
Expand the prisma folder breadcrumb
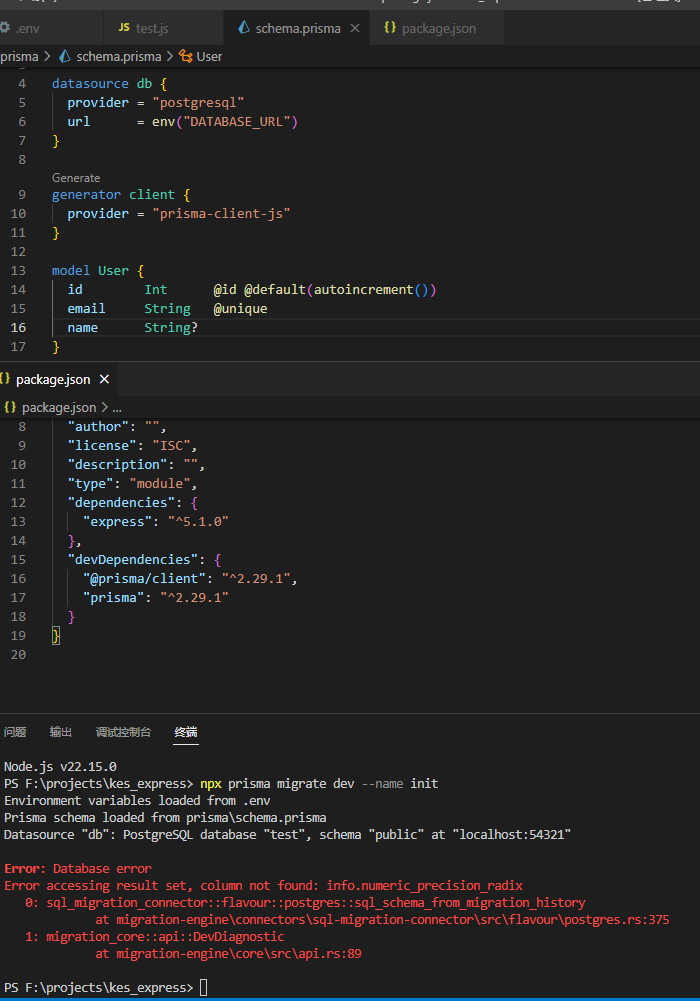point(19,57)
